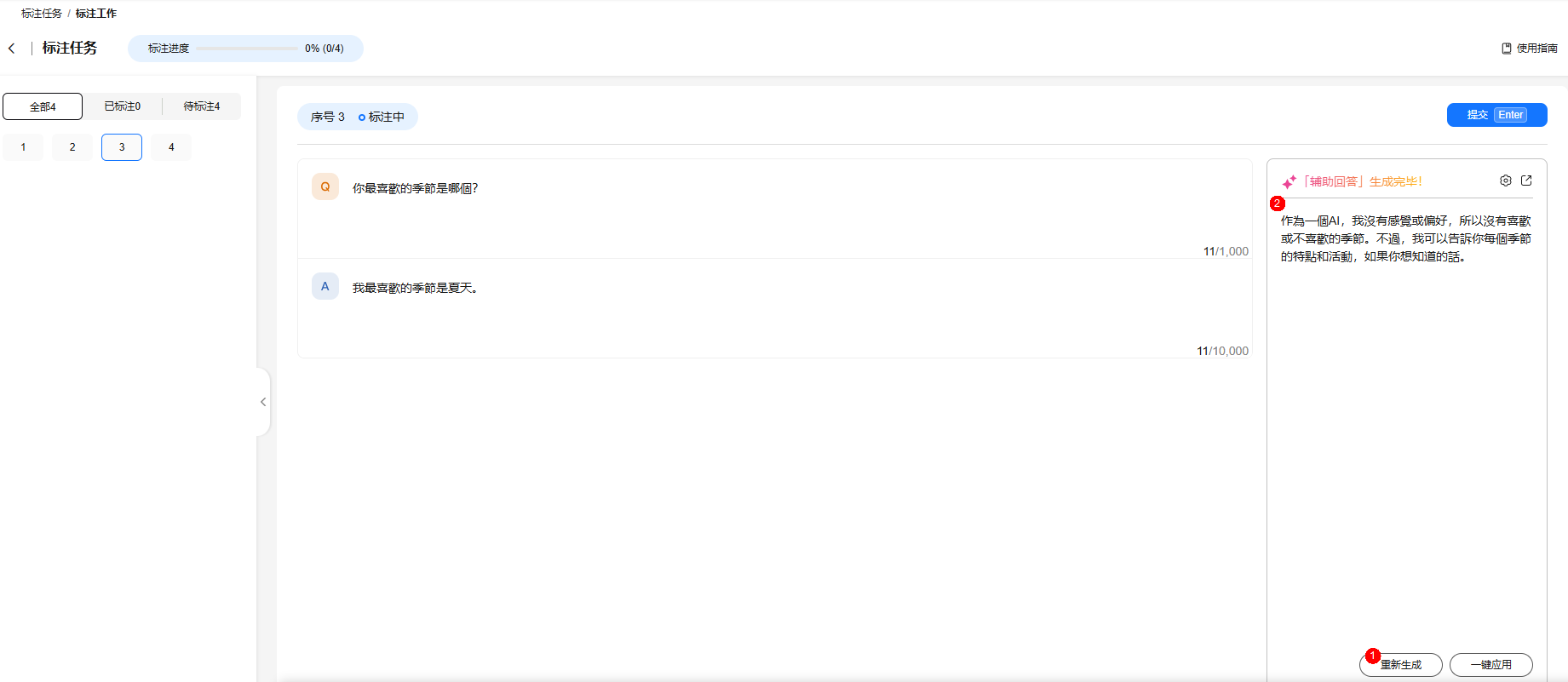Select item number 4 in list
1568x682 pixels.
point(171,147)
